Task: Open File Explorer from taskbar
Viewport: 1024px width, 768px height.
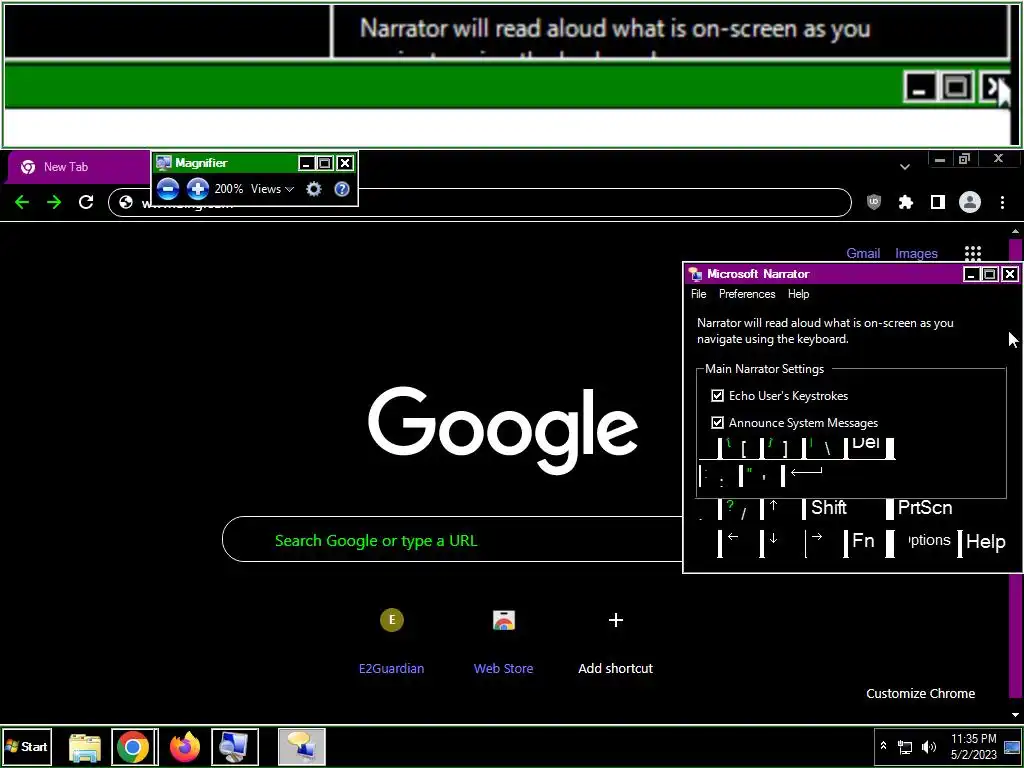Action: click(85, 746)
